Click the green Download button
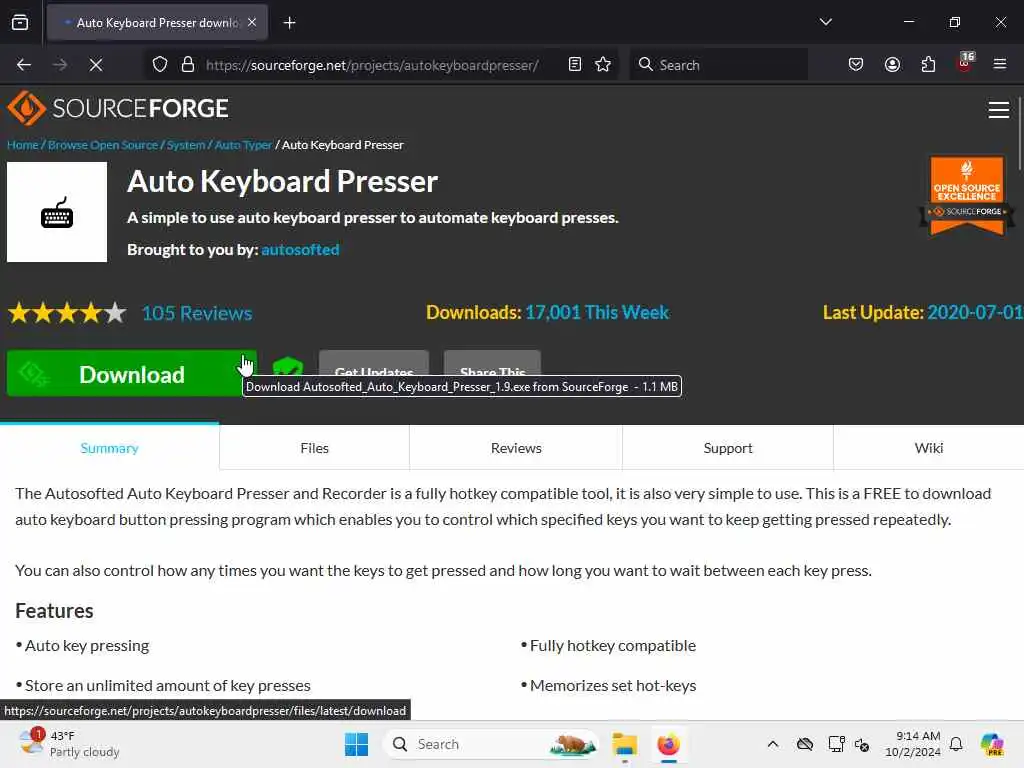The width and height of the screenshot is (1024, 768). [131, 374]
